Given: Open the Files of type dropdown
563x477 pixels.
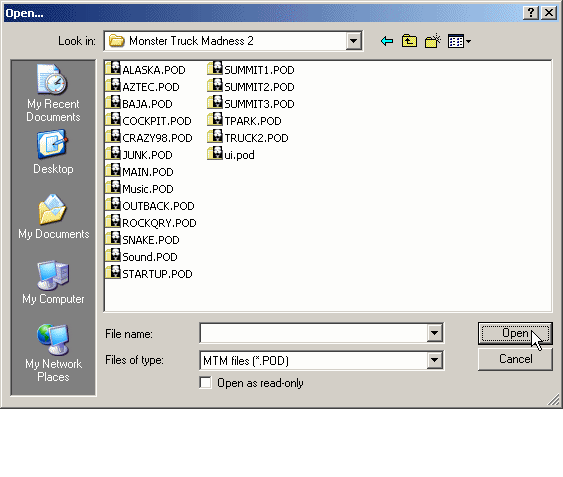Looking at the screenshot, I should pyautogui.click(x=434, y=360).
